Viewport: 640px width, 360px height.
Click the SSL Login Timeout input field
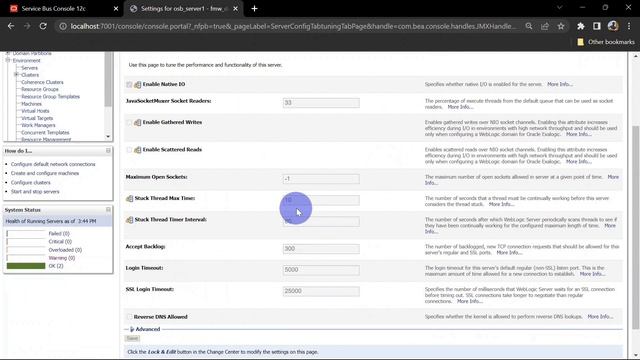[321, 291]
